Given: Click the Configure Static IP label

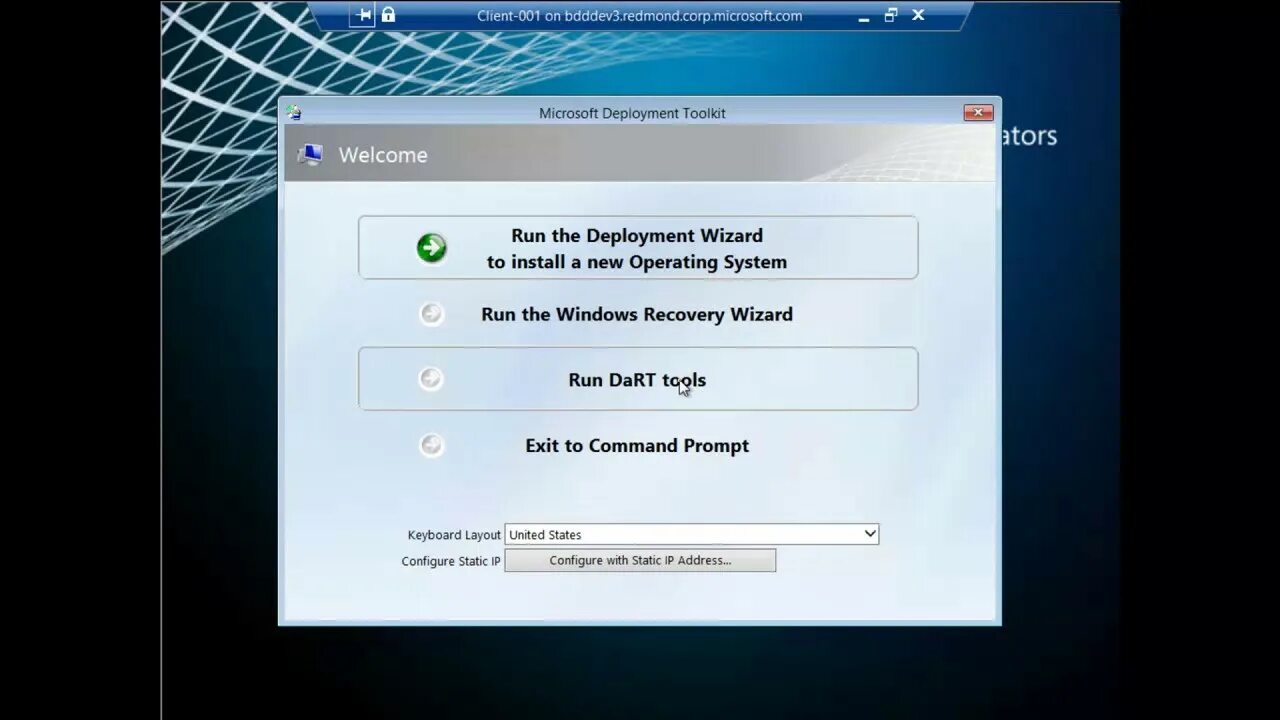Looking at the screenshot, I should point(451,561).
